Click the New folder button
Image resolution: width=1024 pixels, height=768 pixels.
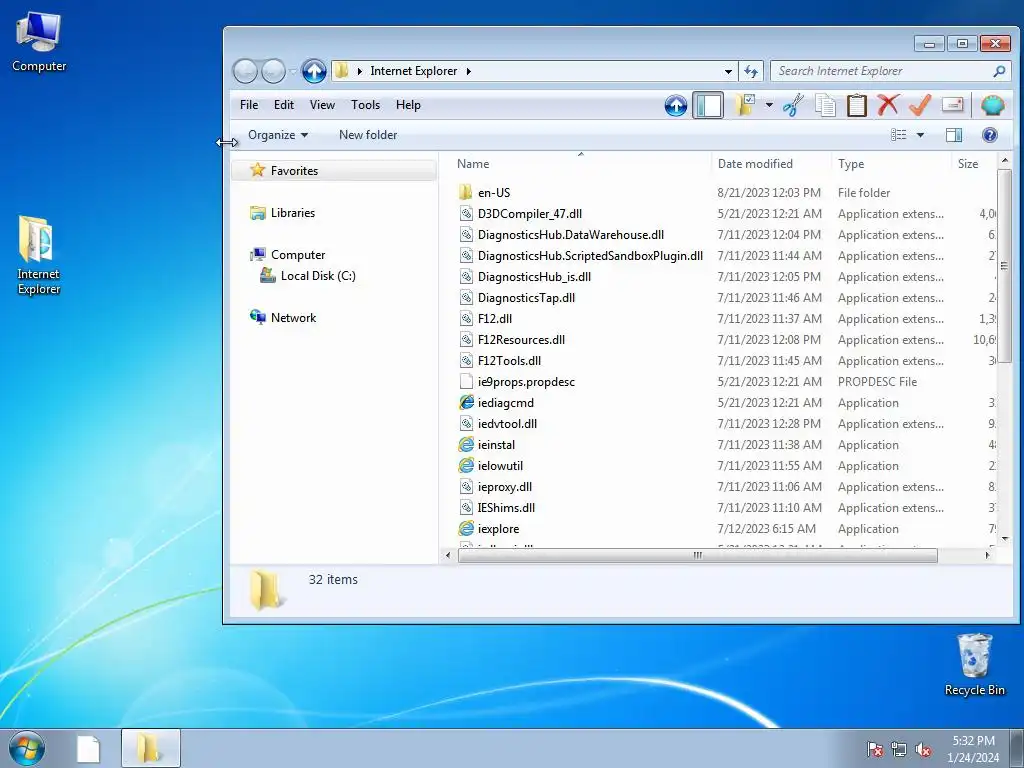pyautogui.click(x=368, y=135)
